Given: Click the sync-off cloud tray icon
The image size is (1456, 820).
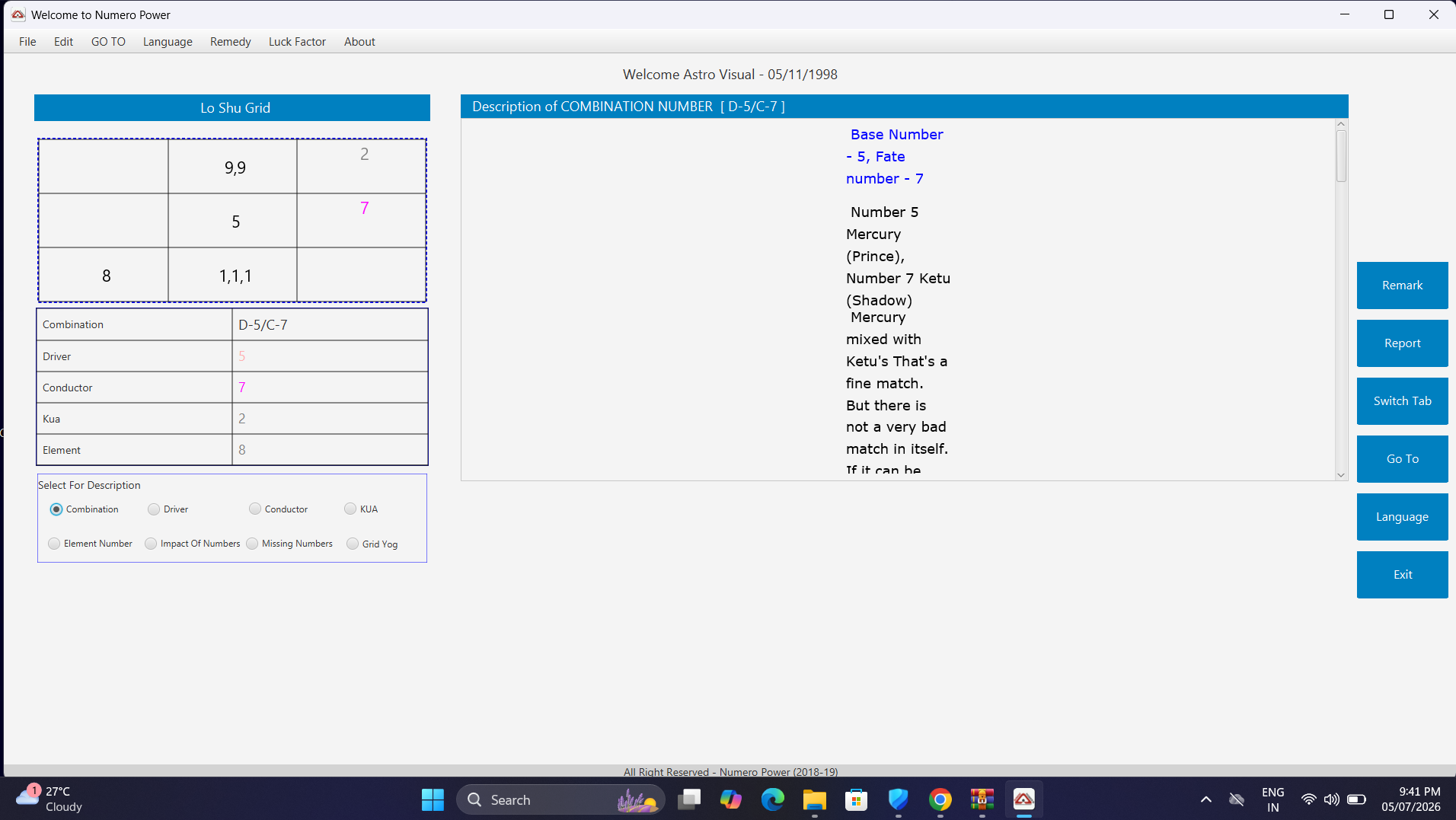Looking at the screenshot, I should pos(1237,799).
